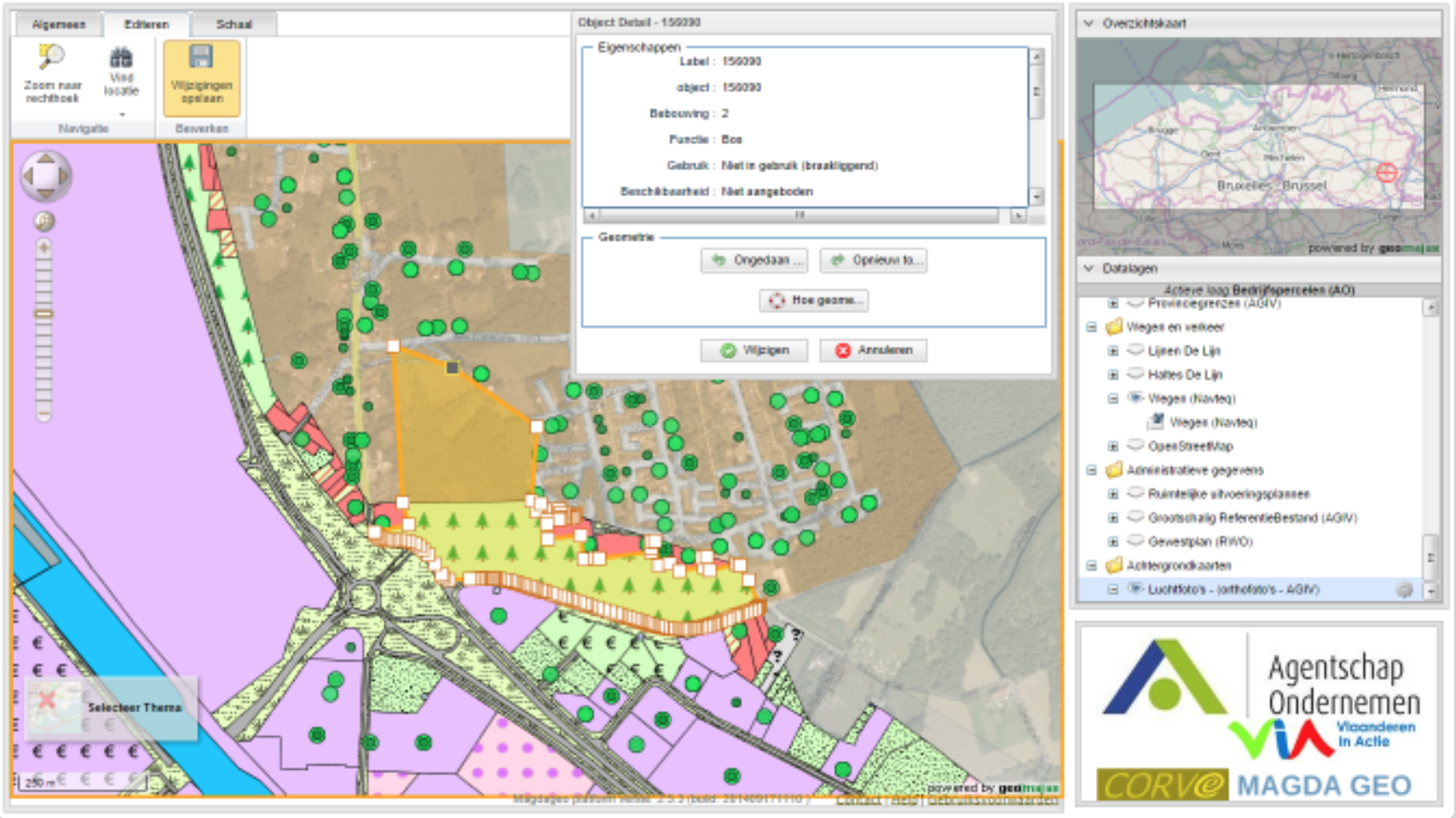Expand the Haltes De Lijn layer

(x=1113, y=375)
